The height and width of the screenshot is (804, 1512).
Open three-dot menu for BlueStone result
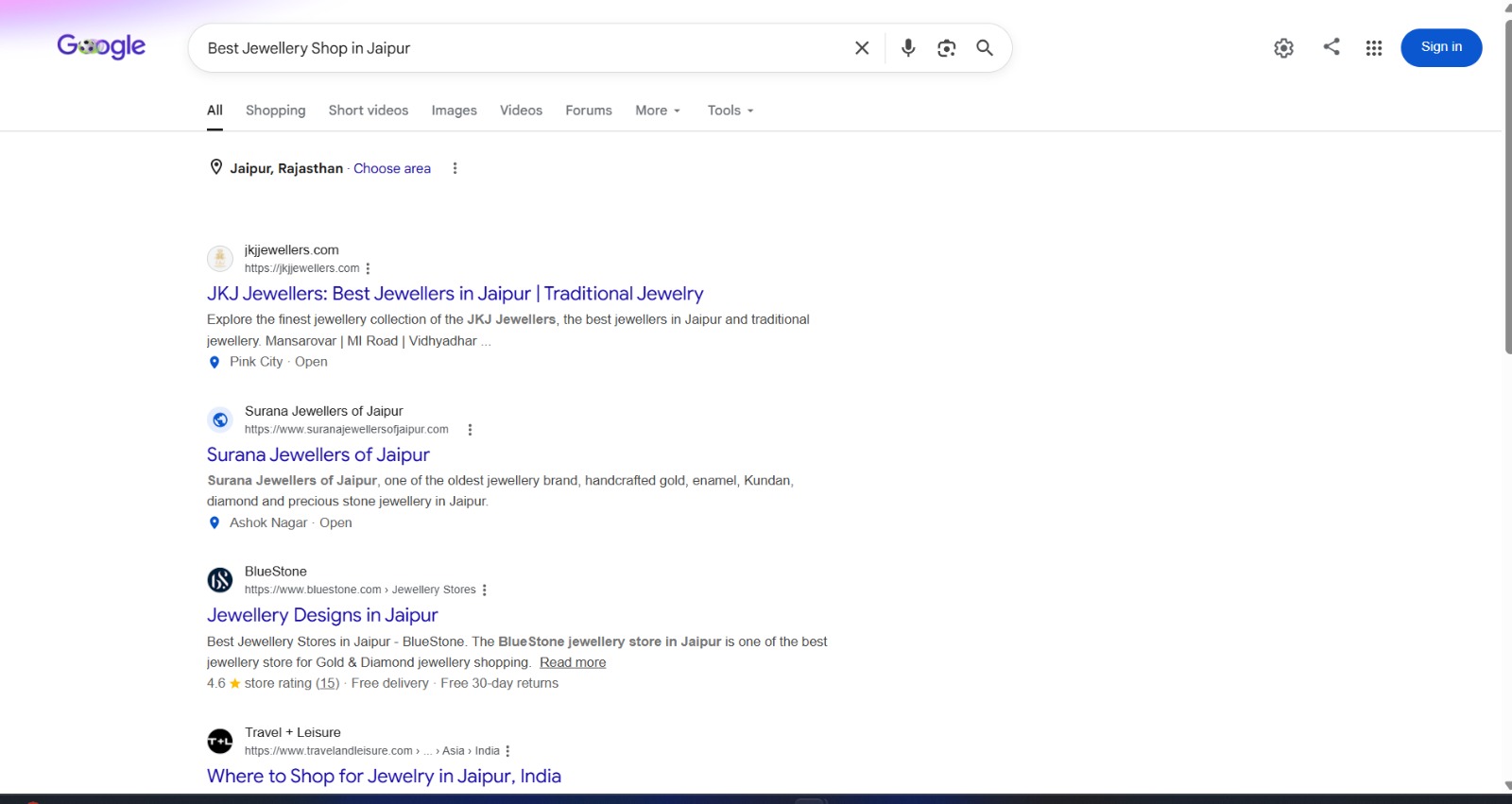click(485, 590)
